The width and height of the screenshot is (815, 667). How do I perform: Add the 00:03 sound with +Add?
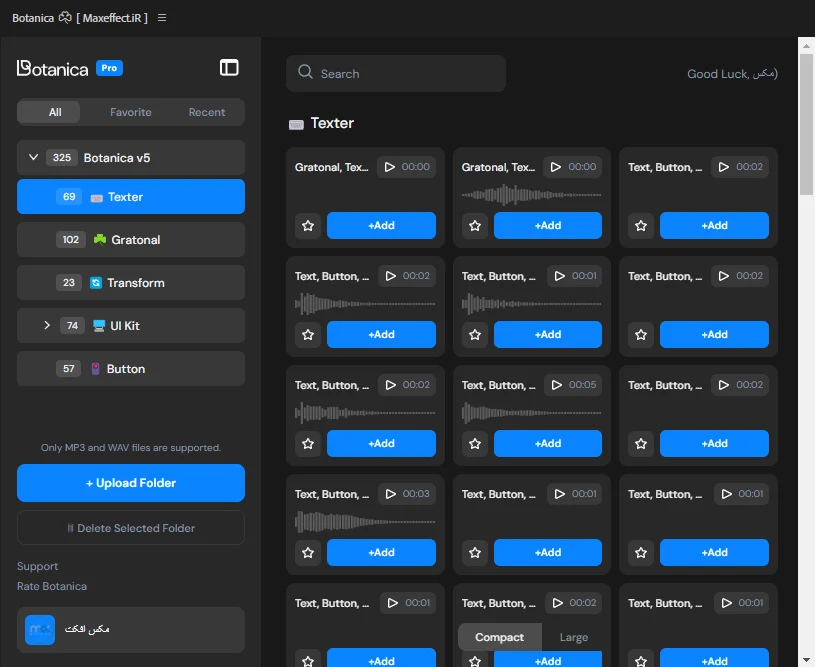pos(382,553)
